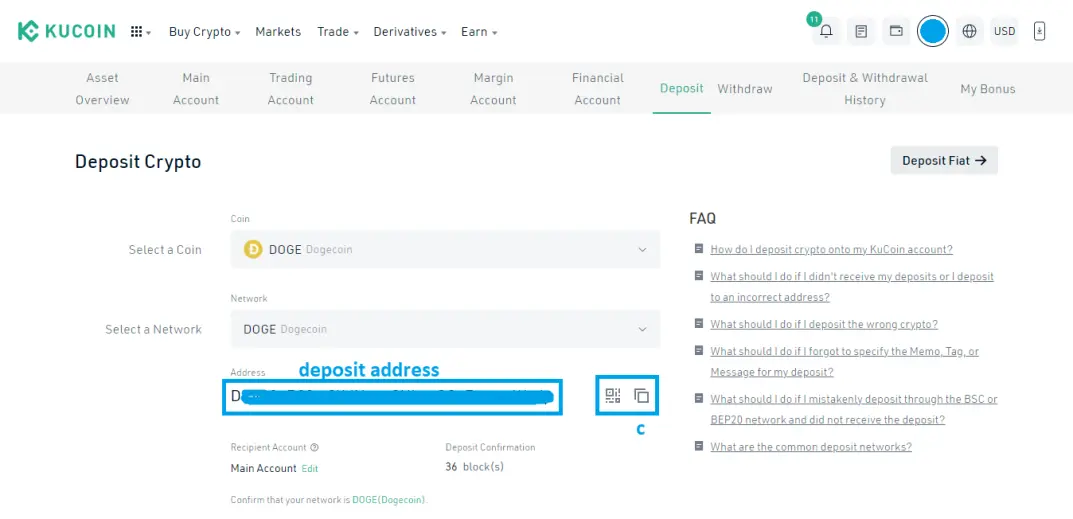The height and width of the screenshot is (519, 1073).
Task: Switch to the Financial Account tab
Action: coord(597,89)
